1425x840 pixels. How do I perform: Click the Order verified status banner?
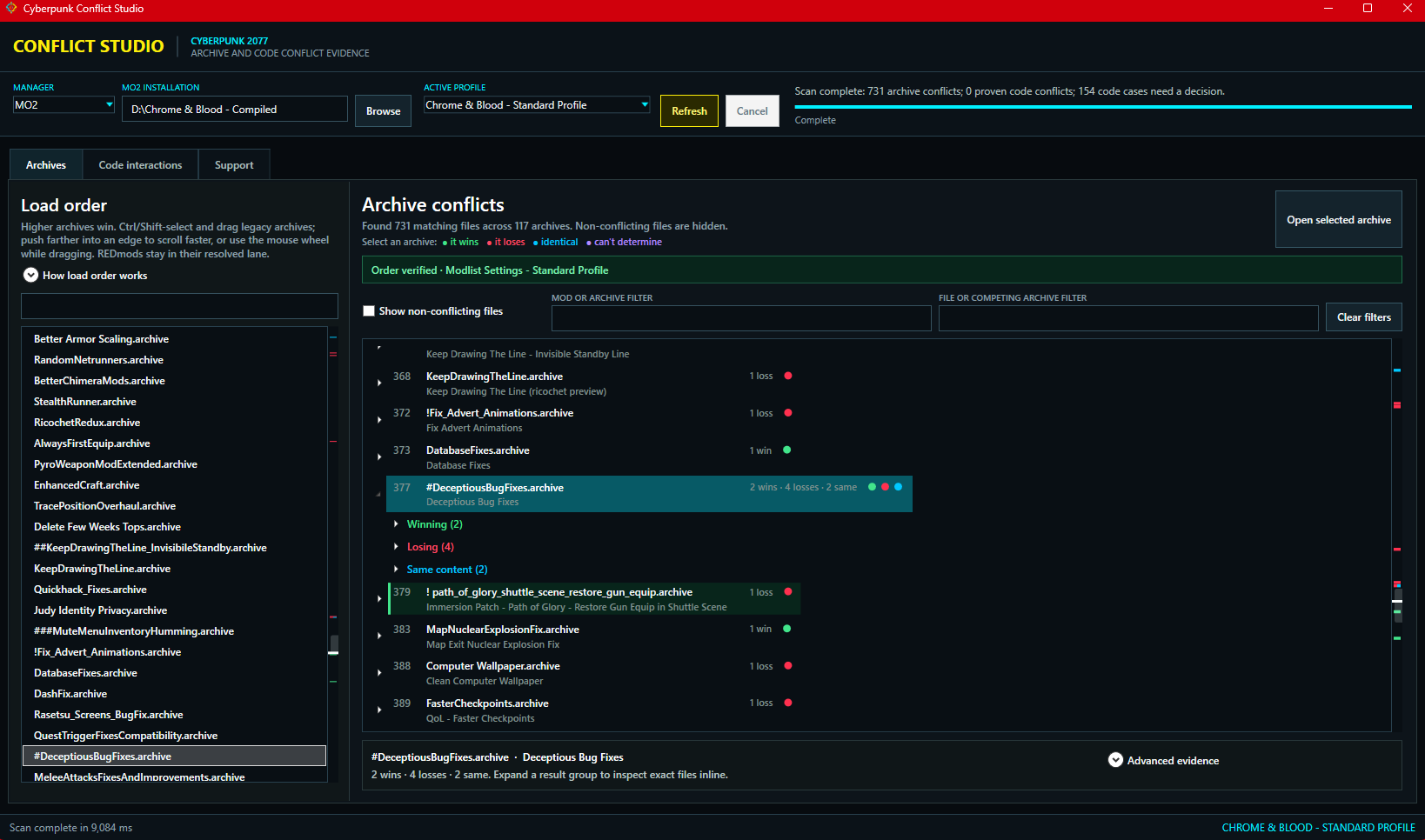(881, 270)
